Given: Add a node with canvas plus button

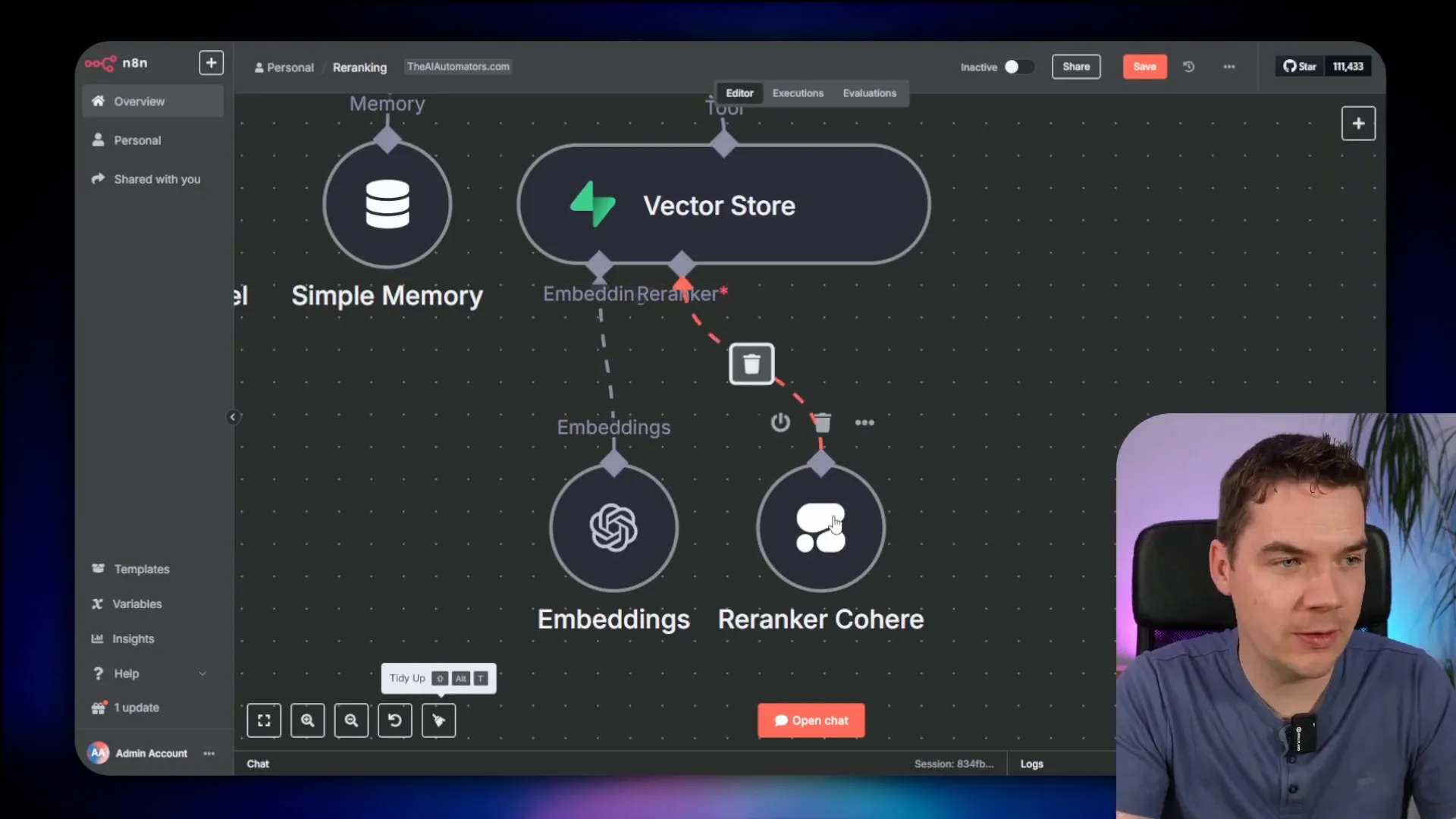Looking at the screenshot, I should coord(1358,124).
